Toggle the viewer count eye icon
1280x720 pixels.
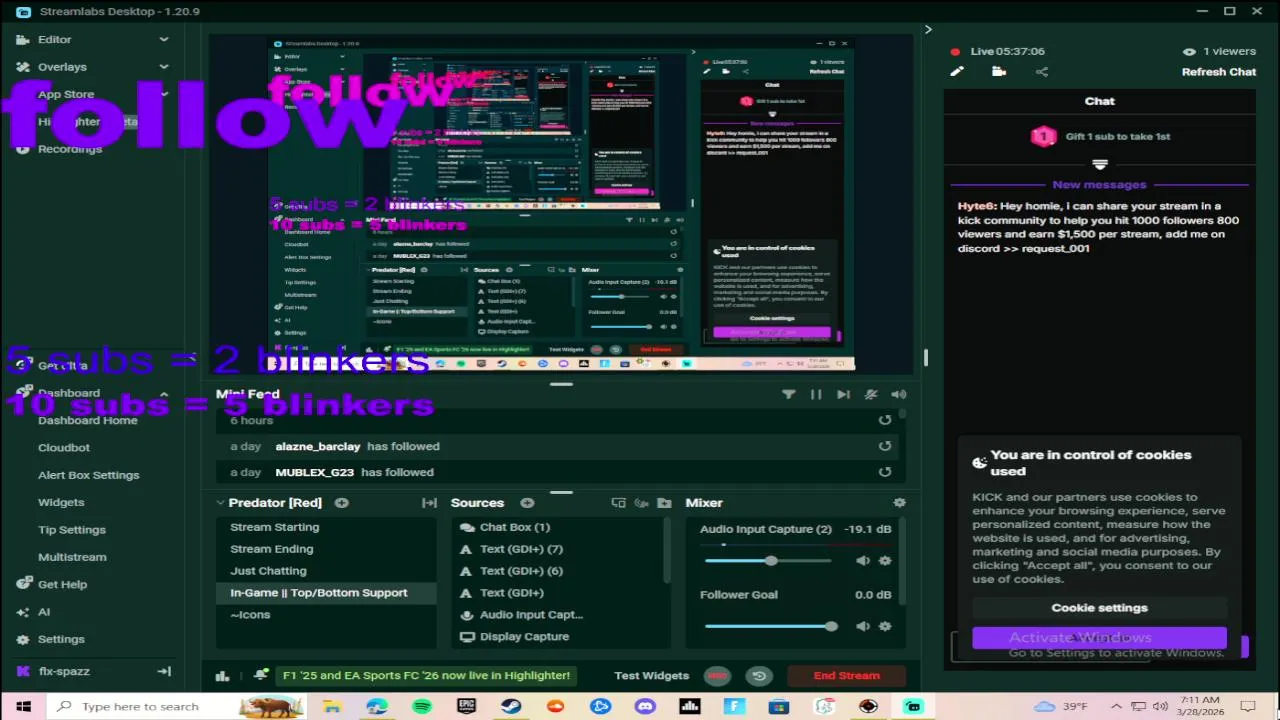(1189, 51)
